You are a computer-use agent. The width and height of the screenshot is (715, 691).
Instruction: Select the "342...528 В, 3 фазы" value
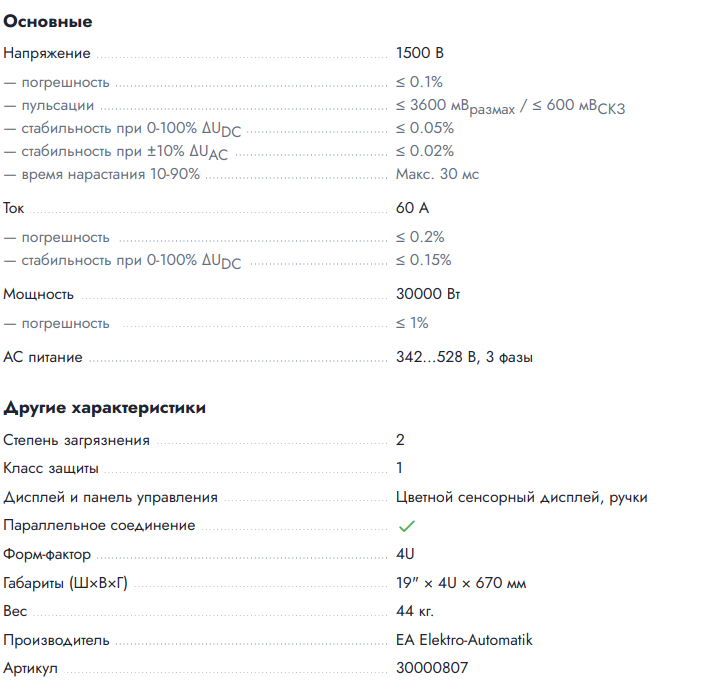pos(465,357)
